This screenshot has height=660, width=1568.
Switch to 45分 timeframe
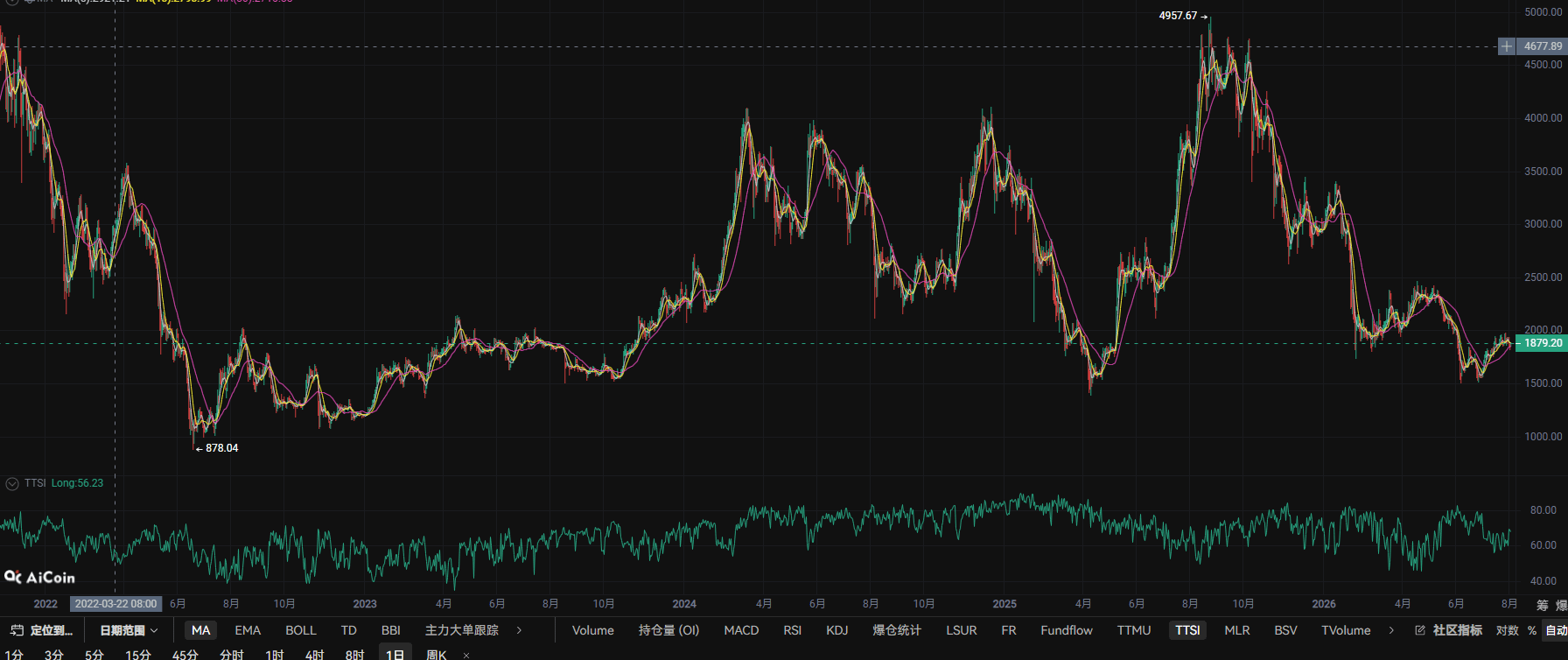[185, 654]
